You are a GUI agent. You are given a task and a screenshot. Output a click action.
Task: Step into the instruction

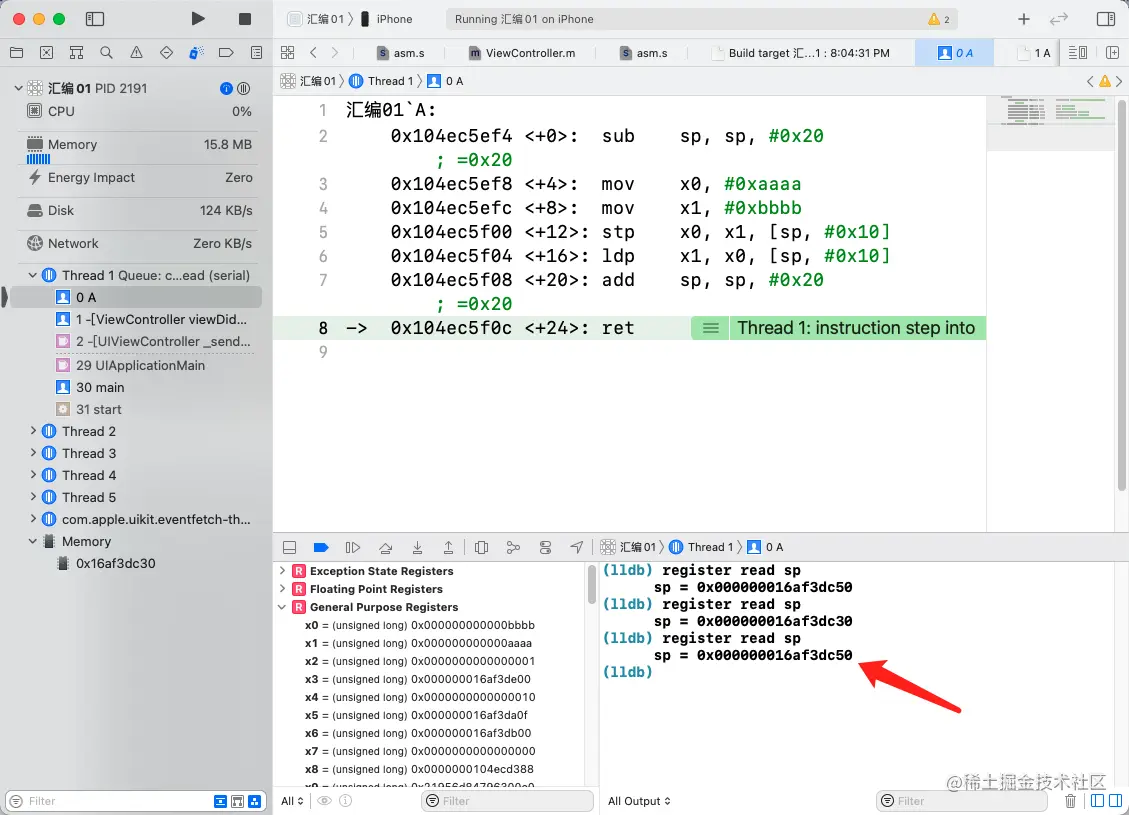click(417, 548)
